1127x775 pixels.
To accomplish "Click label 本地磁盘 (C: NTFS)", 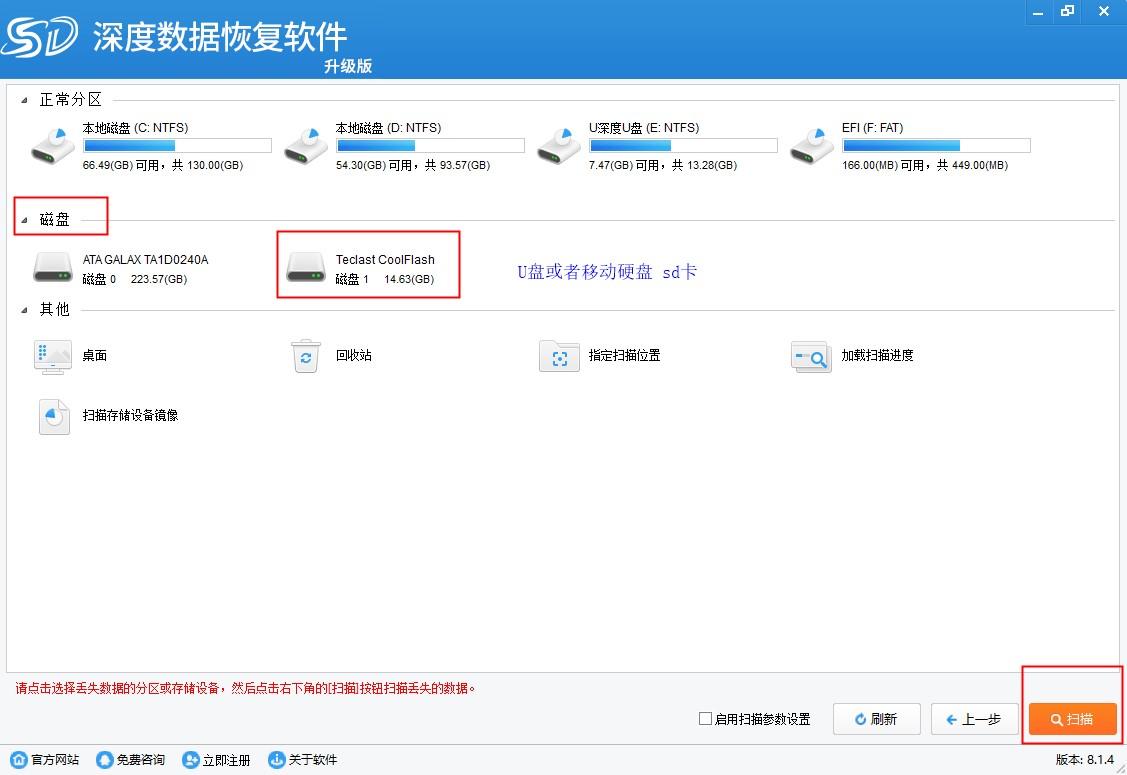I will 135,128.
